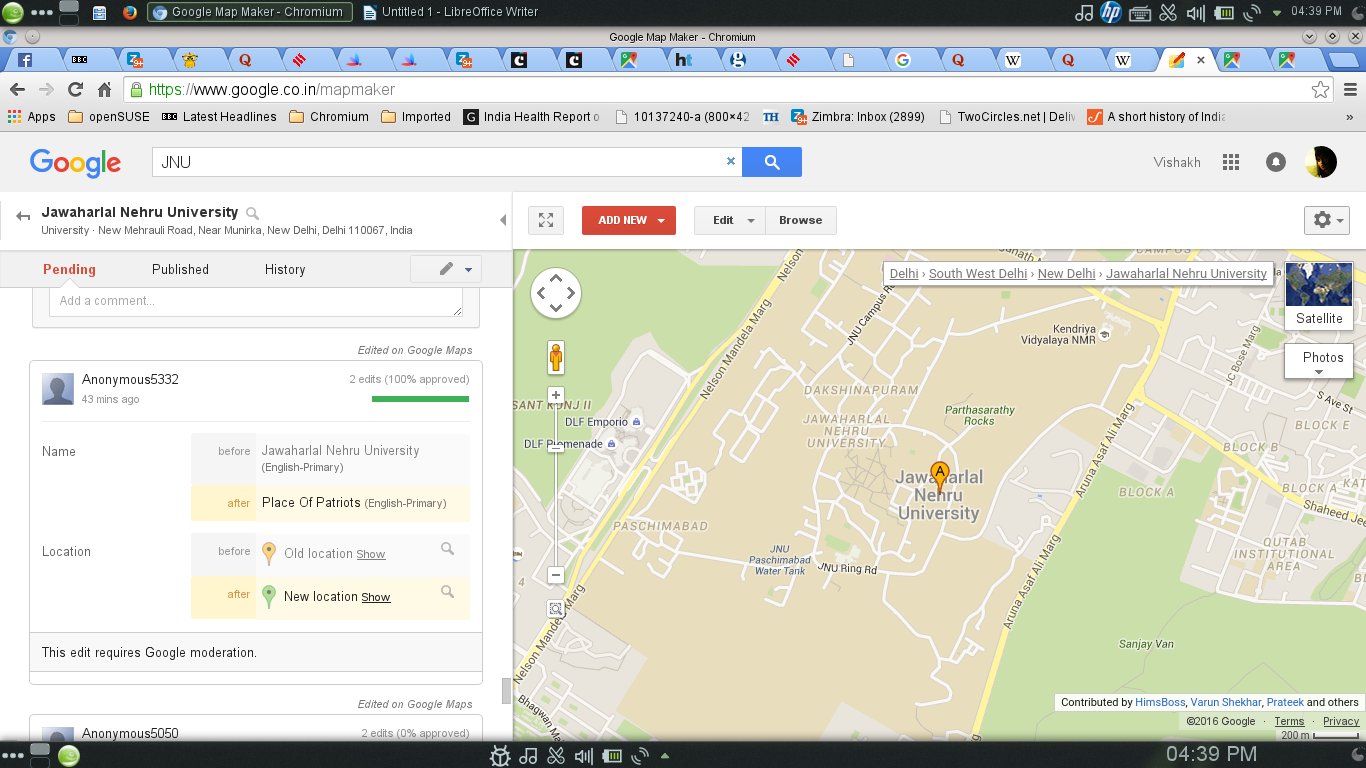
Task: Show the new location
Action: click(376, 597)
